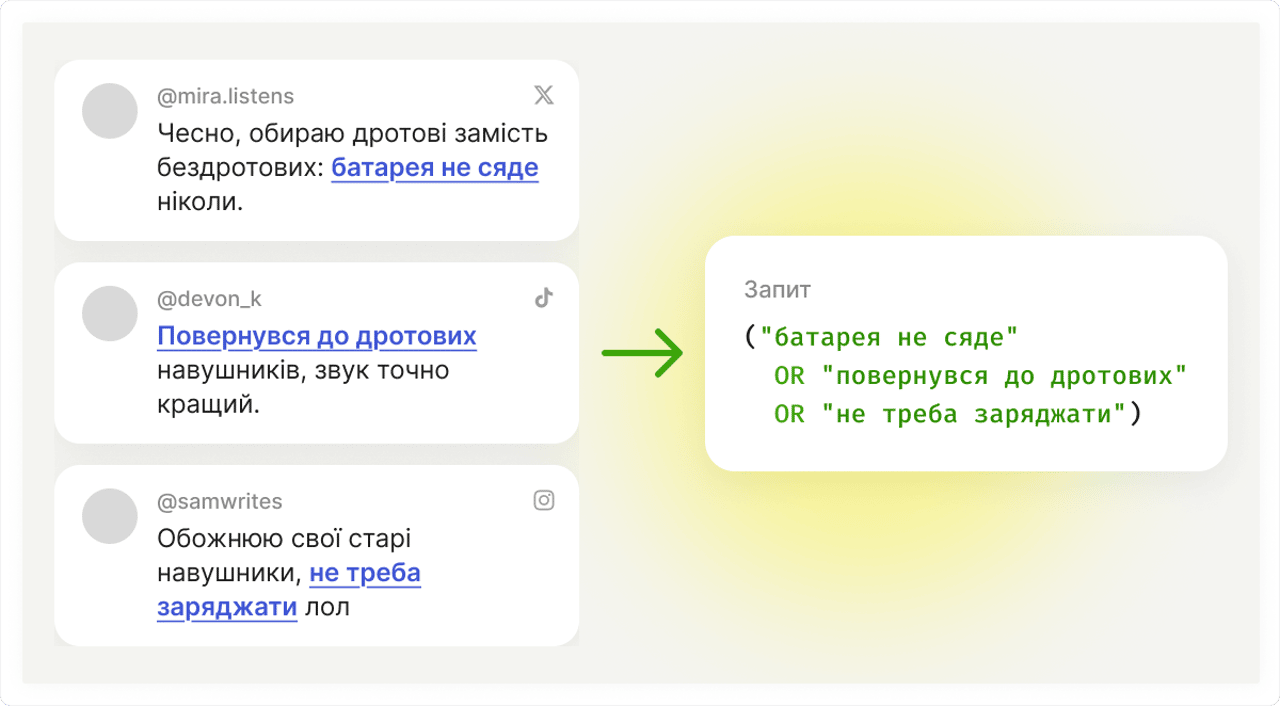Image resolution: width=1280 pixels, height=706 pixels.
Task: Click the query line "батарея не сяде" in green
Action: 889,338
